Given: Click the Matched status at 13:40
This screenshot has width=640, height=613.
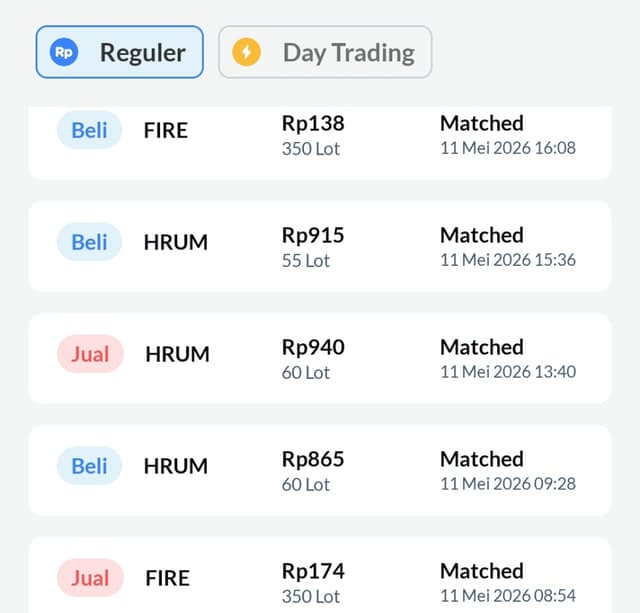Looking at the screenshot, I should 482,347.
